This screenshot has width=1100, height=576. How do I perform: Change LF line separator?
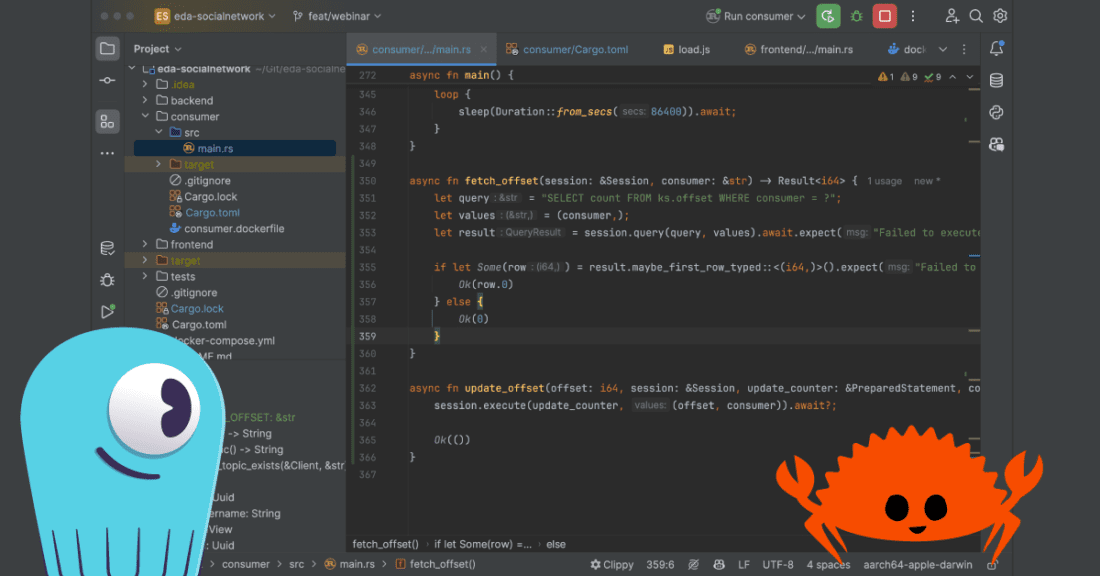coord(744,564)
